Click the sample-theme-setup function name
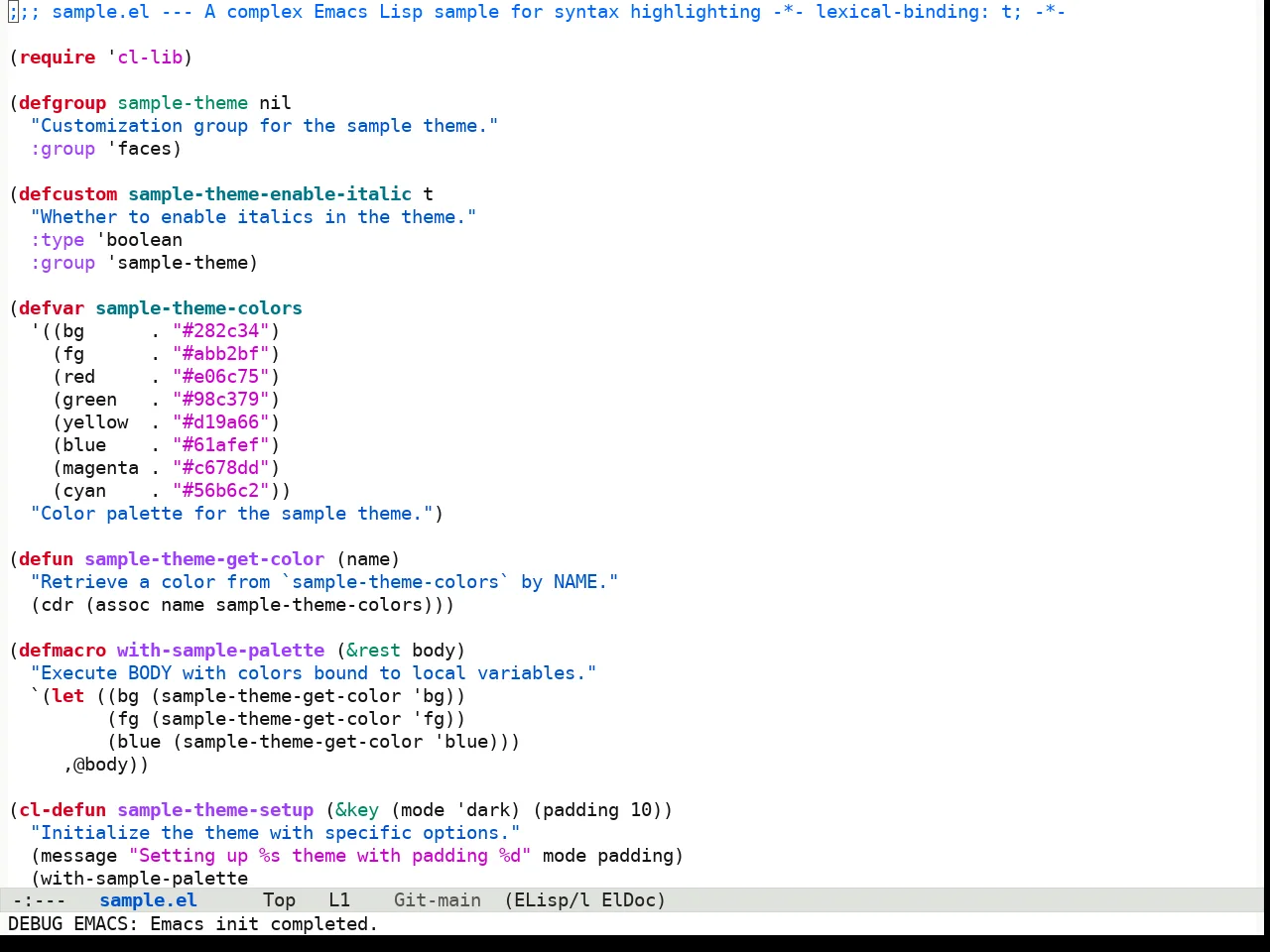1270x952 pixels. (215, 809)
